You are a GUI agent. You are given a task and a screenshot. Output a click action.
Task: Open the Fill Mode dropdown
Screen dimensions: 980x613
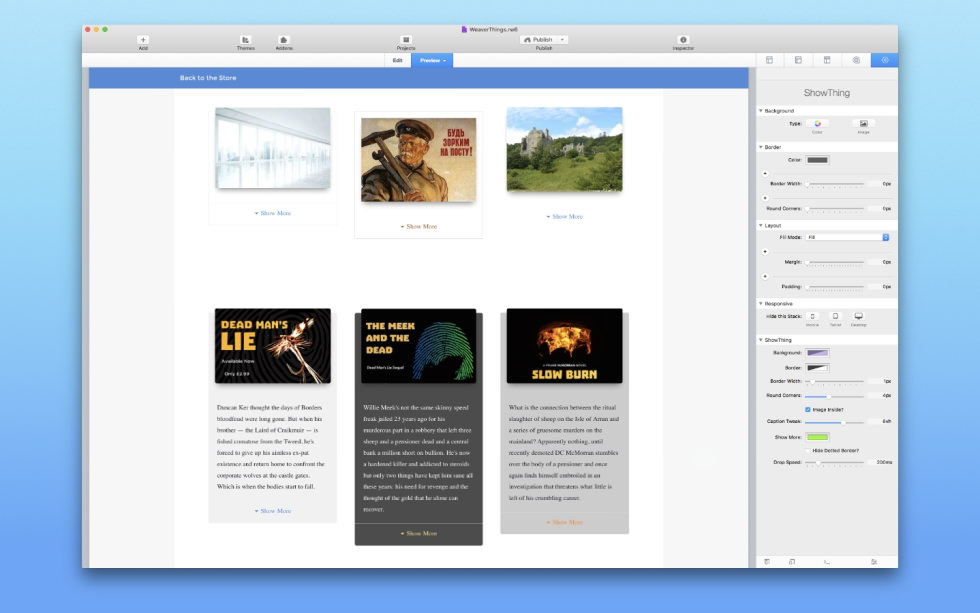coord(847,237)
